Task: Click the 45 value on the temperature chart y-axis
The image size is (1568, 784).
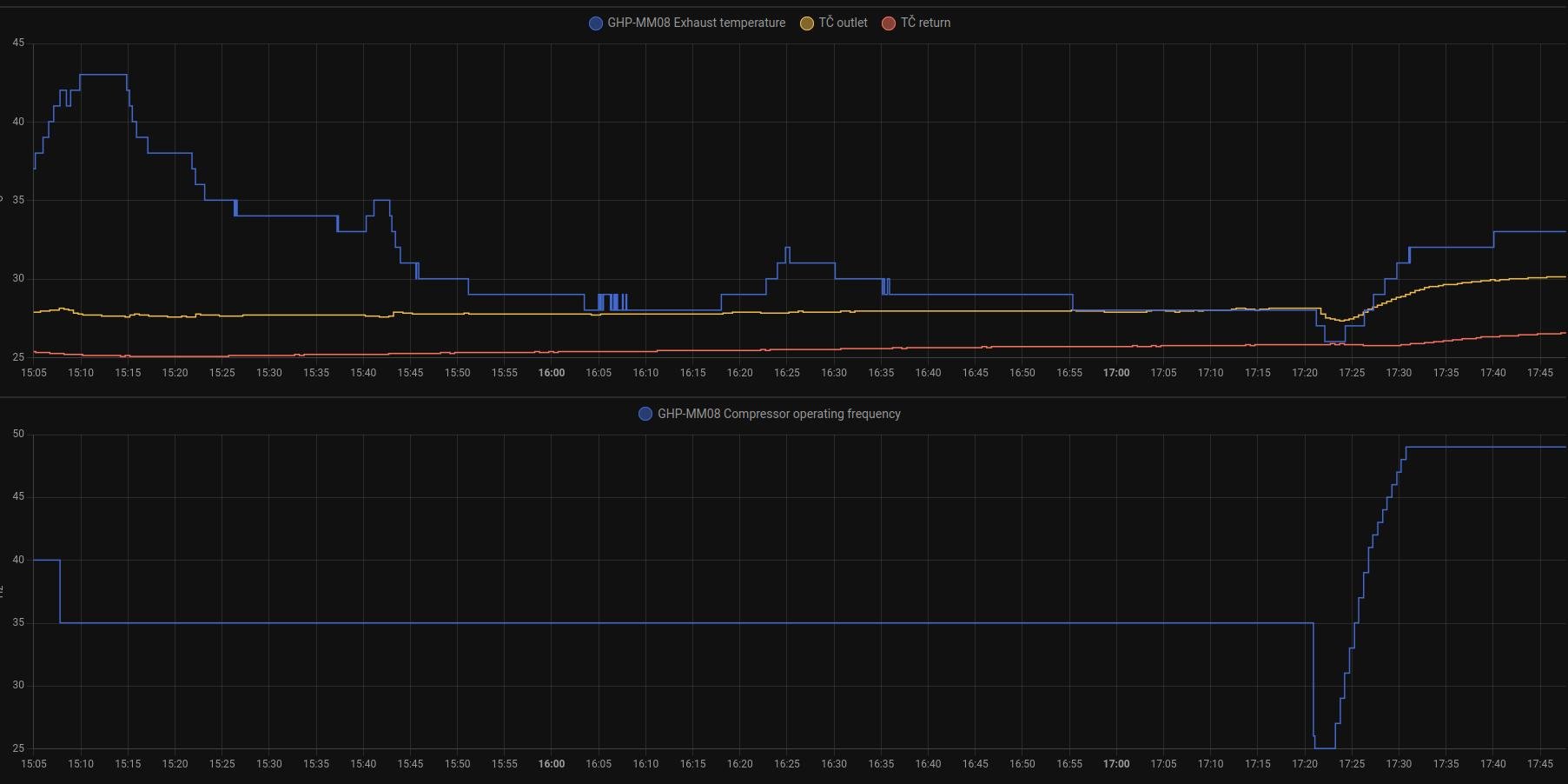Action: point(18,43)
